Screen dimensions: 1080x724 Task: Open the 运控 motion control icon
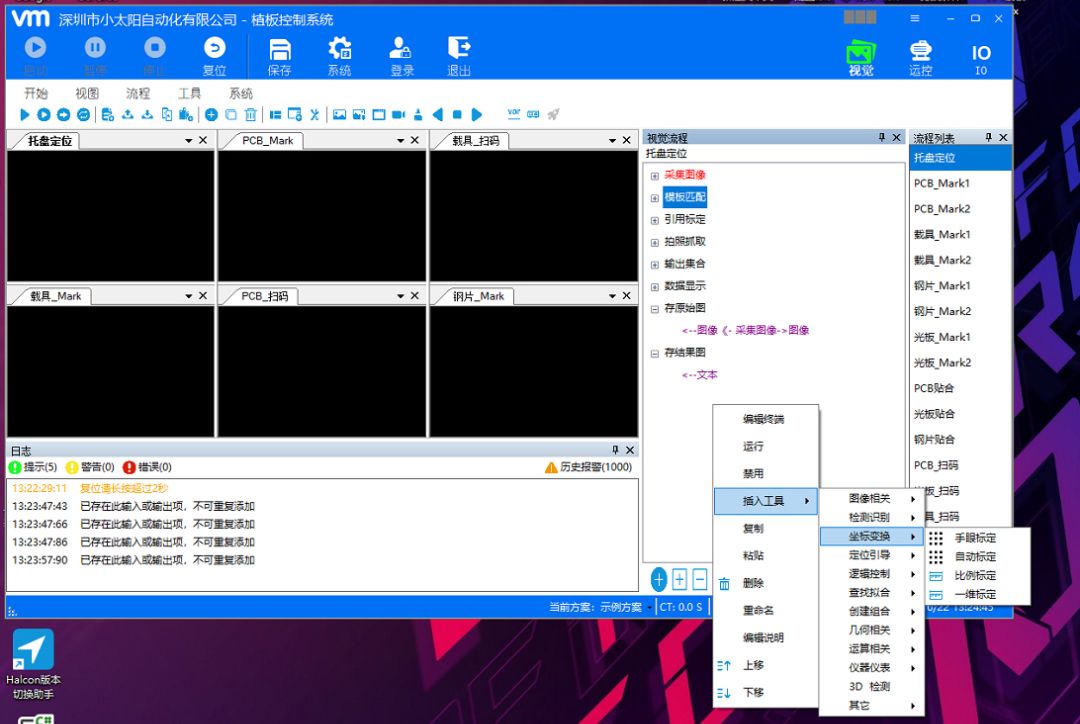coord(920,52)
